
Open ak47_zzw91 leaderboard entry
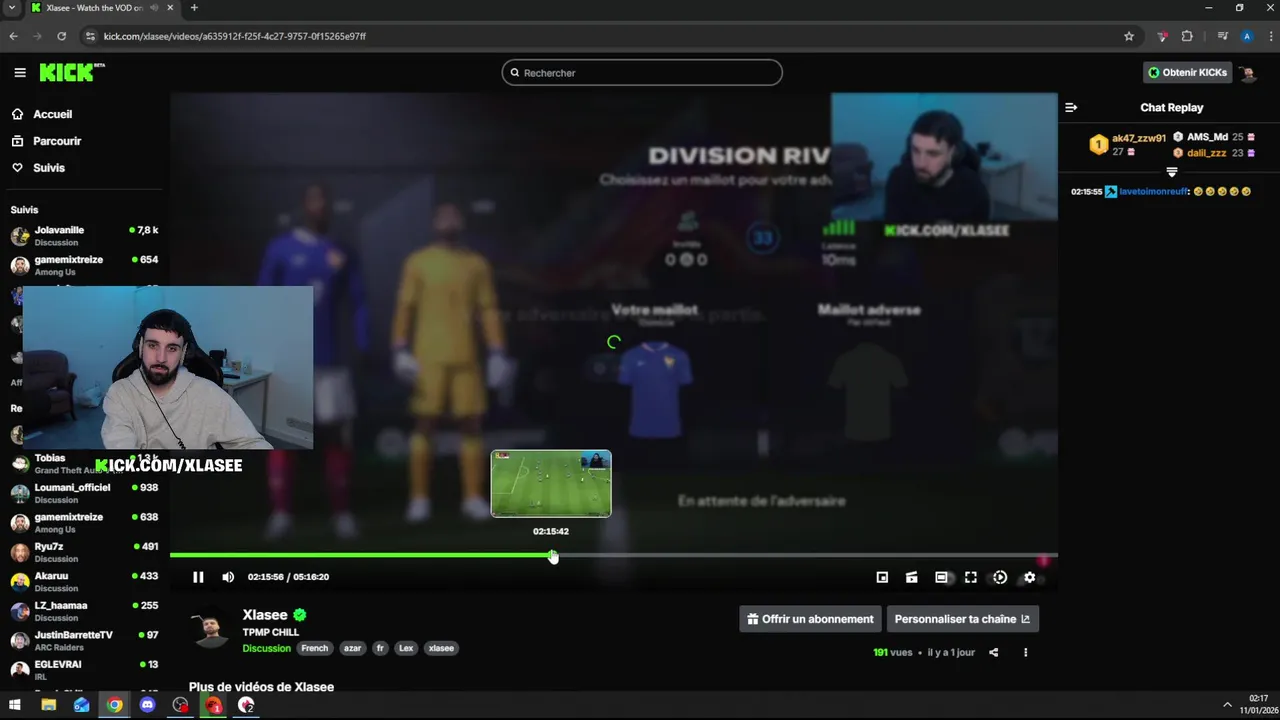(x=1128, y=145)
